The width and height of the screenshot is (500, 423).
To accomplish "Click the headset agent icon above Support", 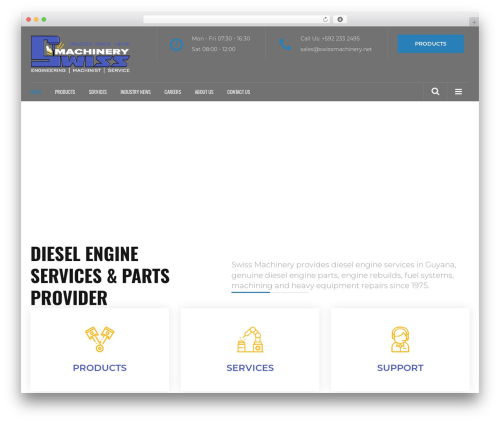I will point(400,339).
